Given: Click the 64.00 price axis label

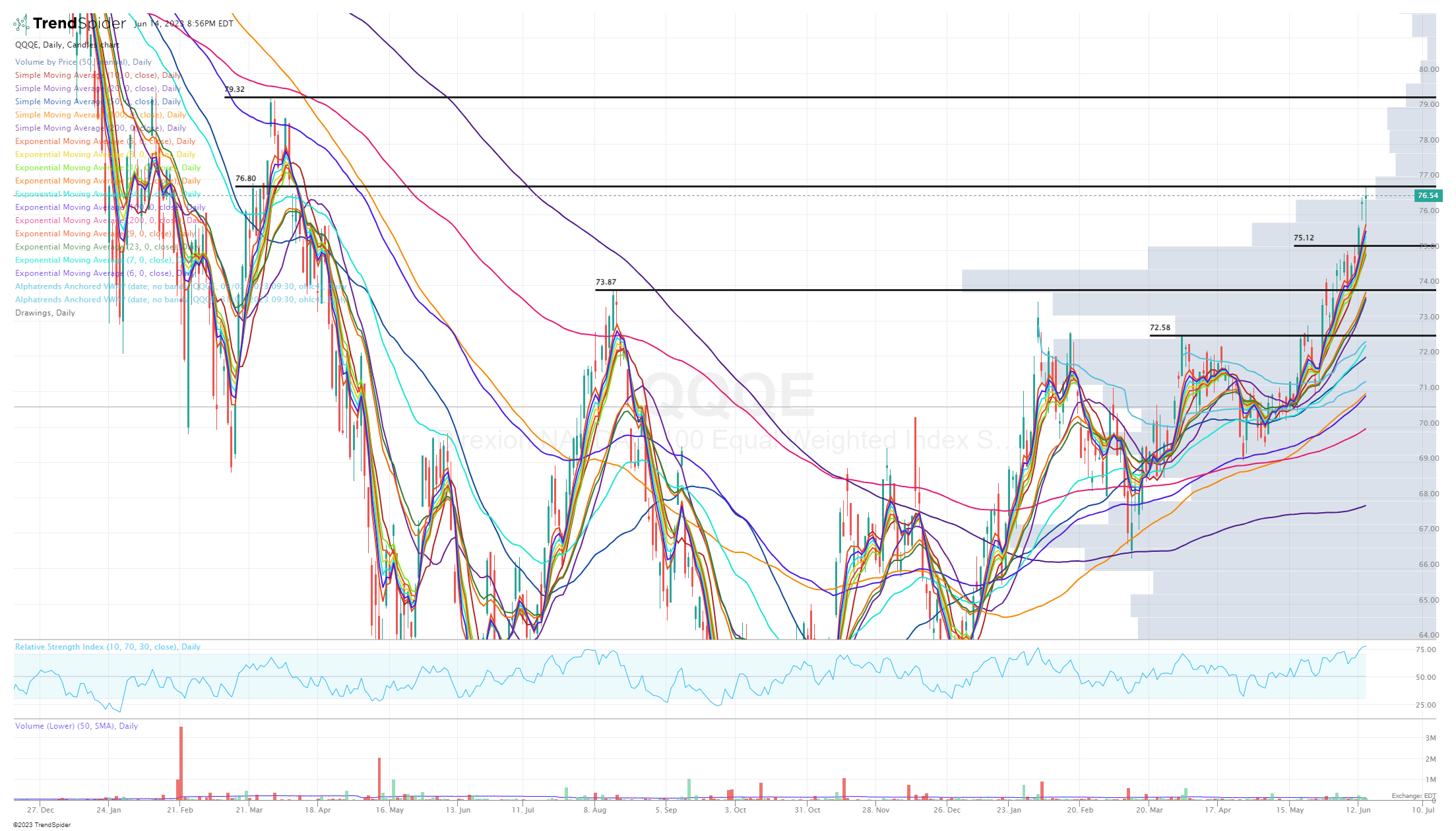Looking at the screenshot, I should point(1429,636).
